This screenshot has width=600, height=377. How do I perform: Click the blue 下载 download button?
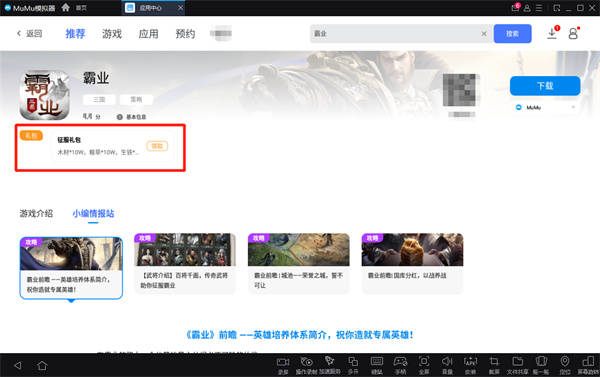pyautogui.click(x=545, y=86)
